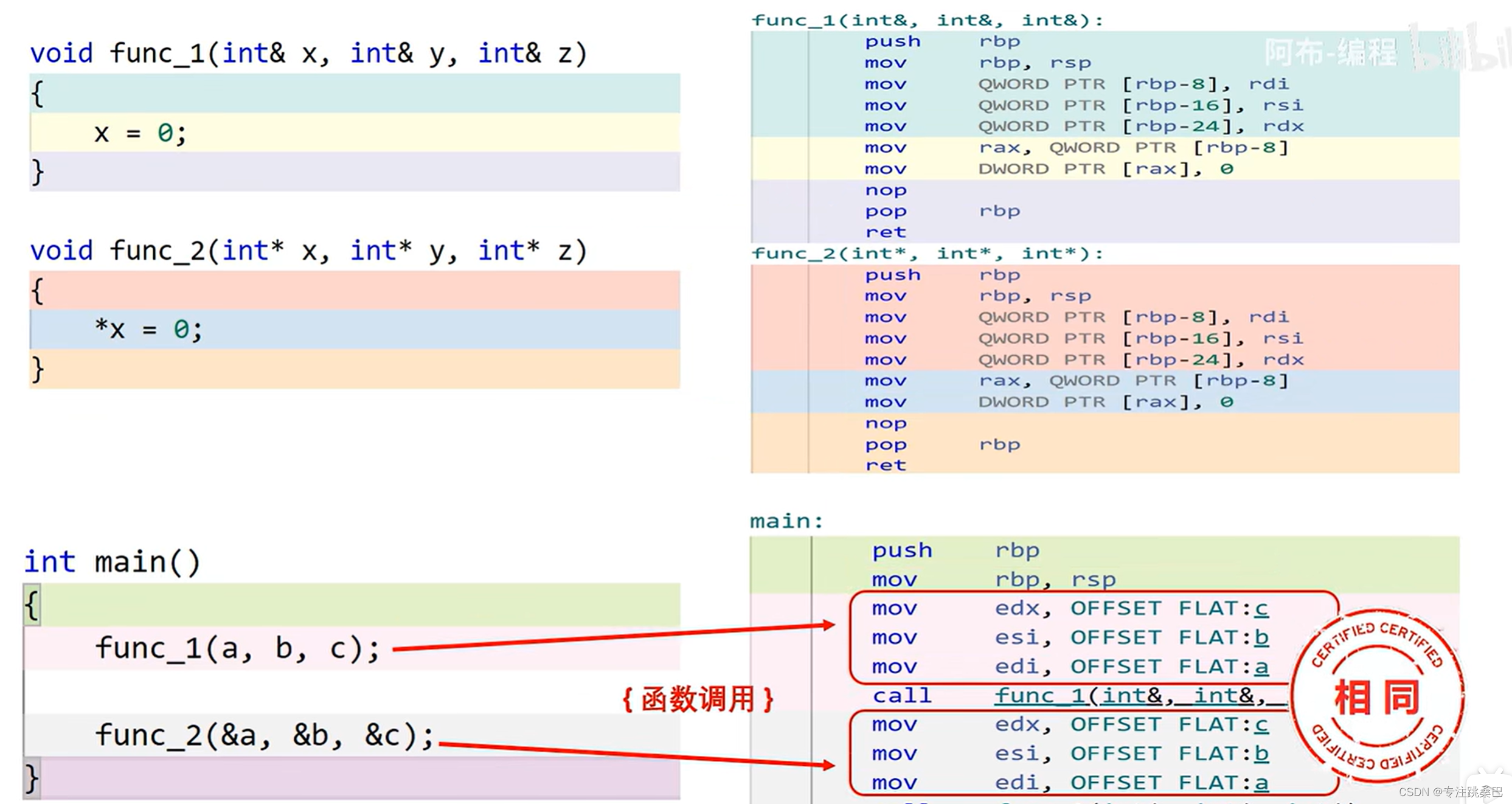Click the func_1(a, b, c); call in main

[237, 648]
